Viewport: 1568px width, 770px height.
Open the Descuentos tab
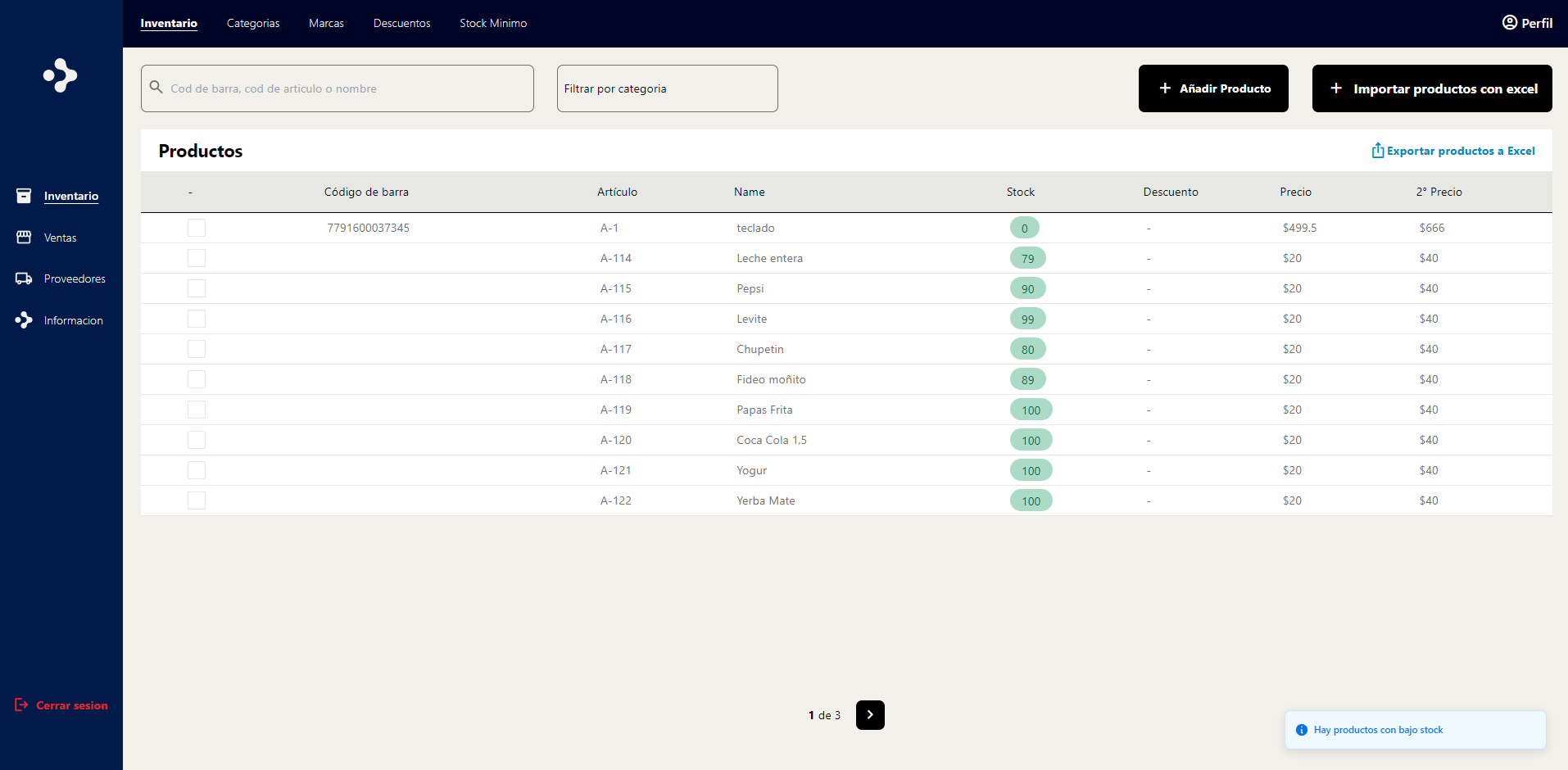coord(401,23)
